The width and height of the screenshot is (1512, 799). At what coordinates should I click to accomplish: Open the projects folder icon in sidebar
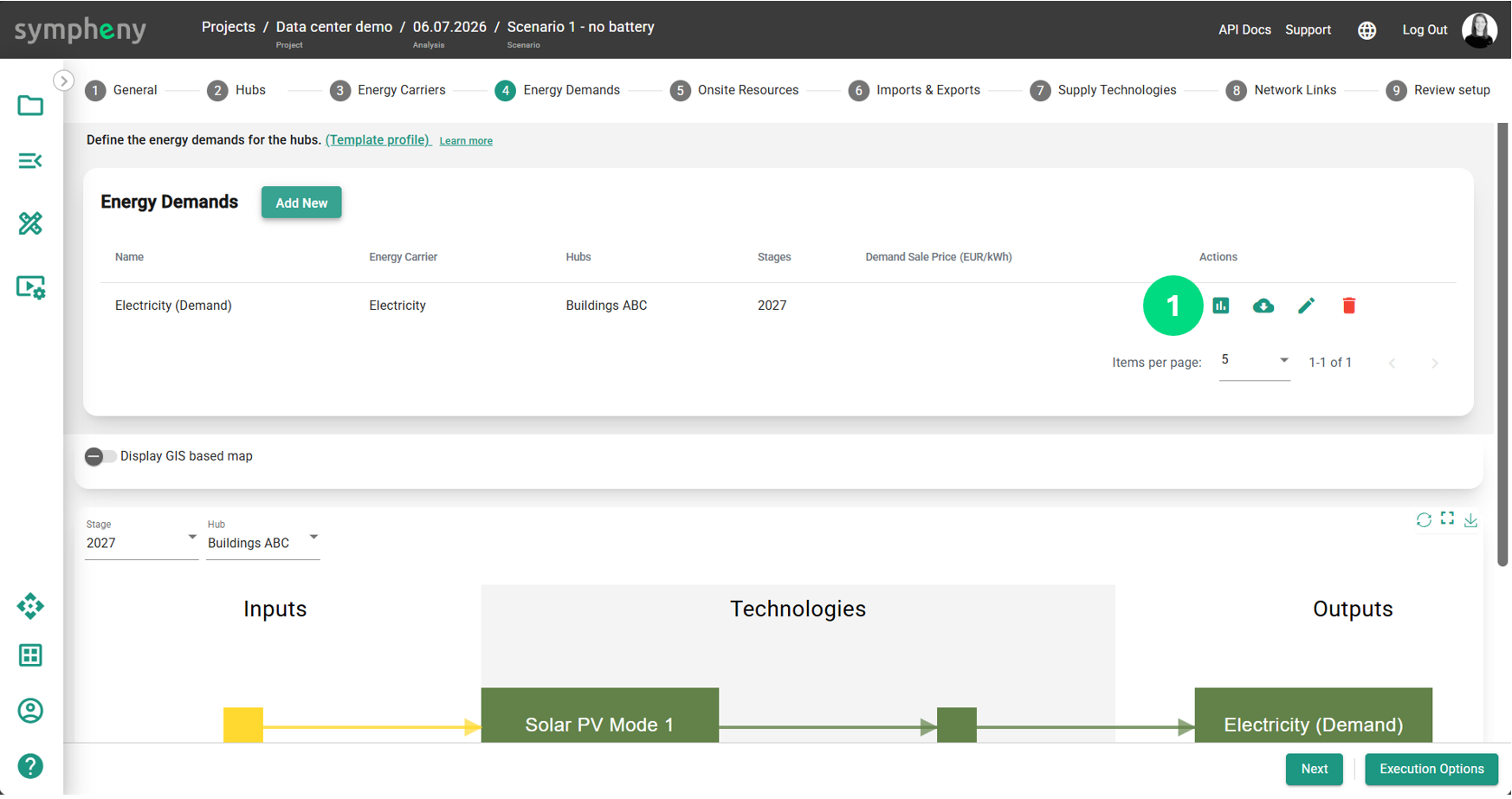click(x=30, y=106)
